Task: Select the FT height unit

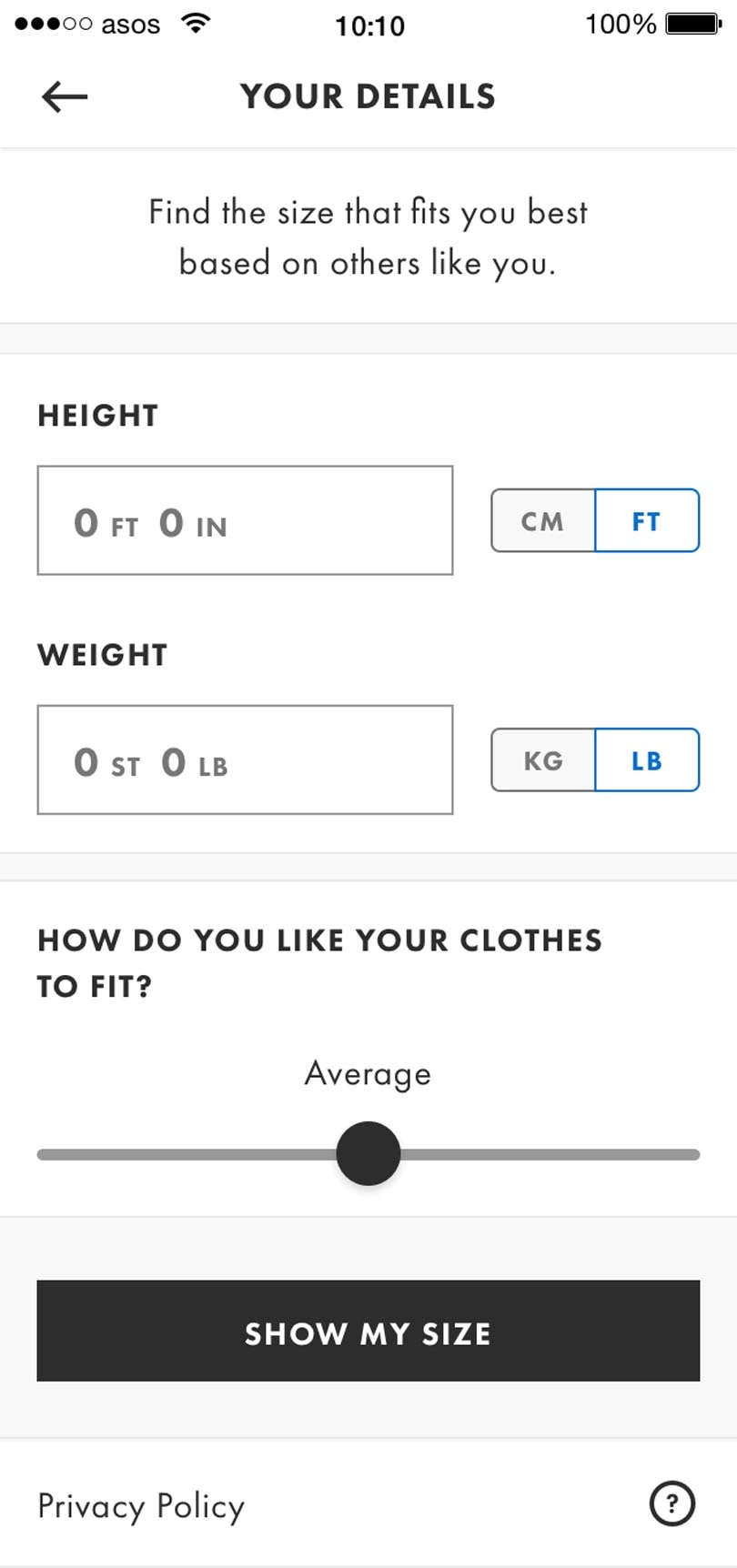Action: click(647, 521)
